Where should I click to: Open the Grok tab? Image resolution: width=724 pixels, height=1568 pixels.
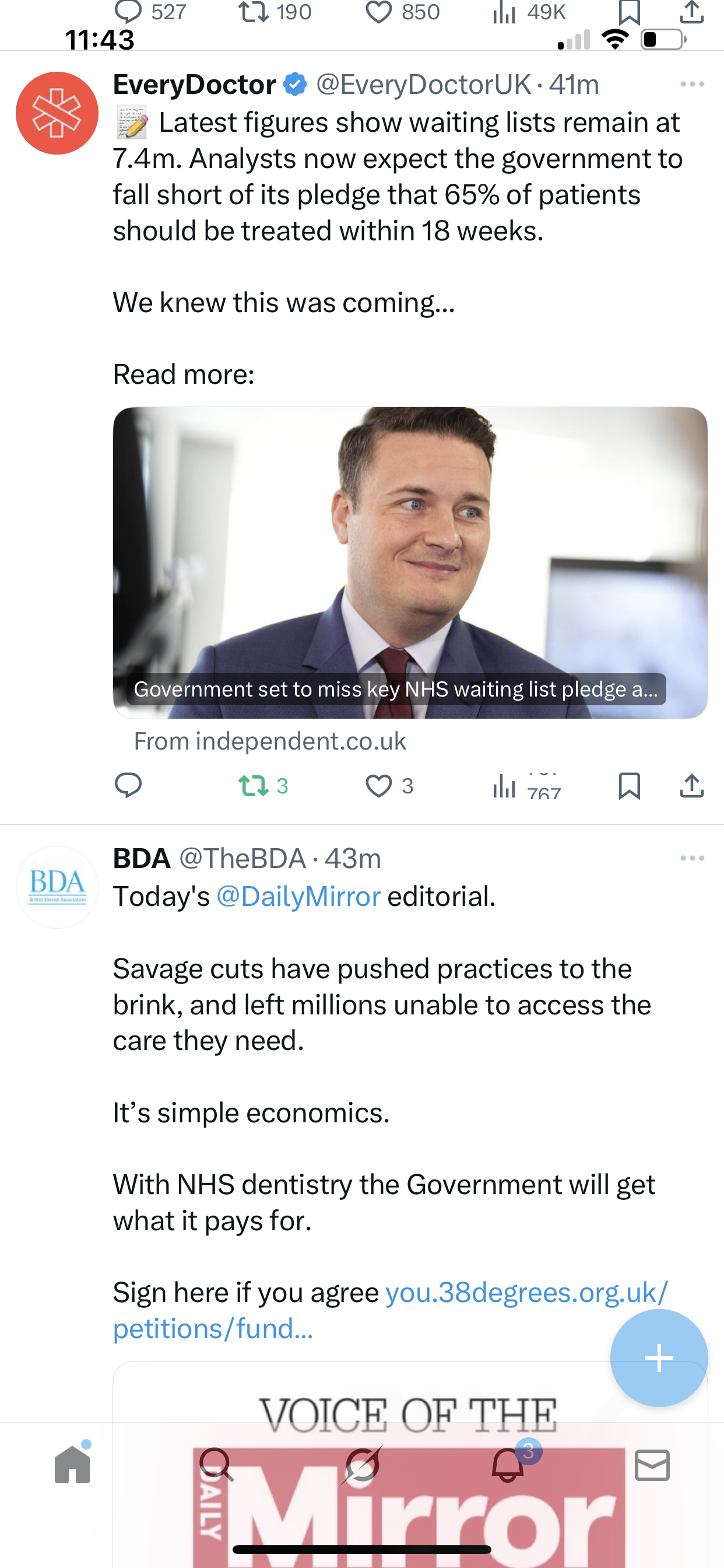(x=362, y=1465)
